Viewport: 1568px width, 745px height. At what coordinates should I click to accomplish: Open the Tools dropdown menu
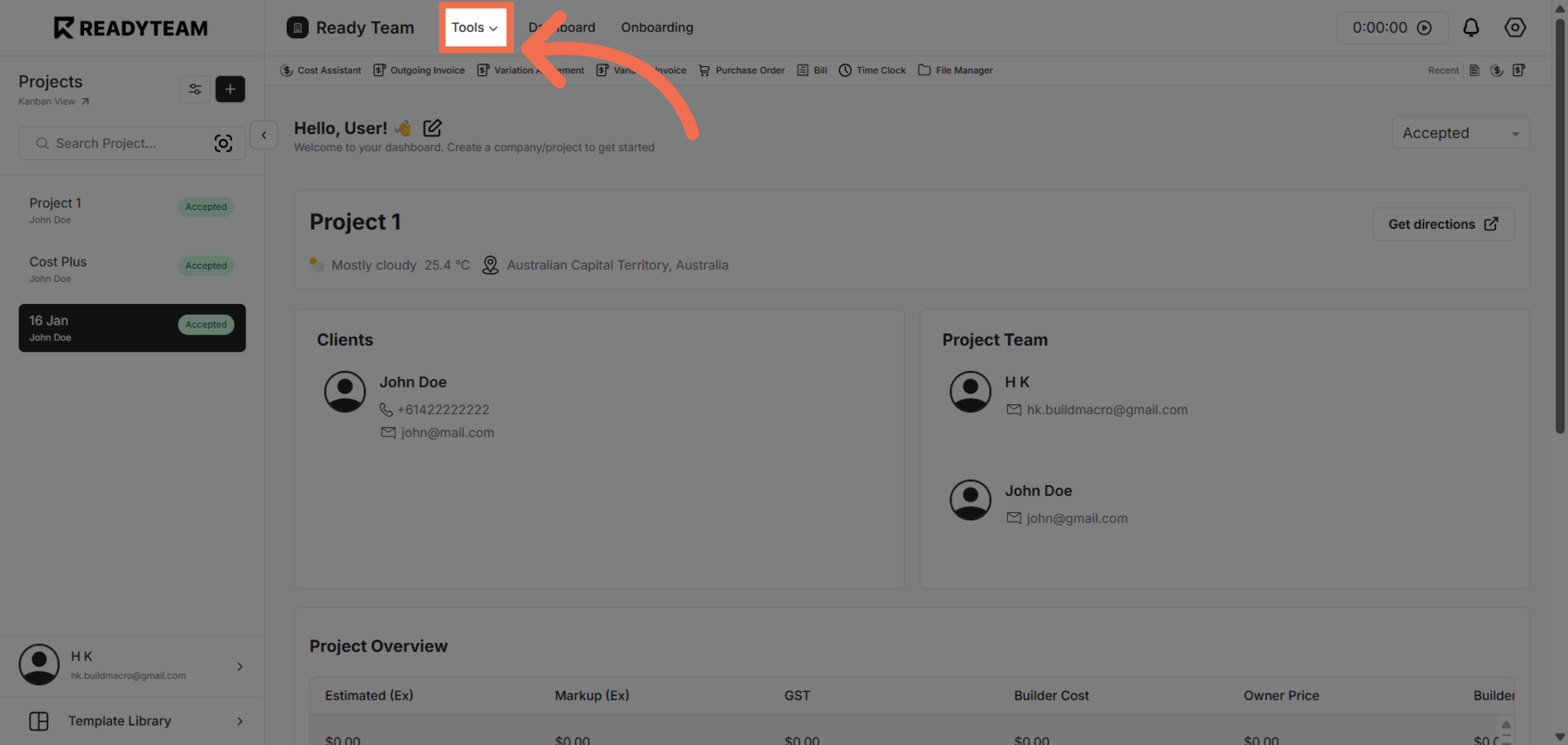[x=476, y=27]
